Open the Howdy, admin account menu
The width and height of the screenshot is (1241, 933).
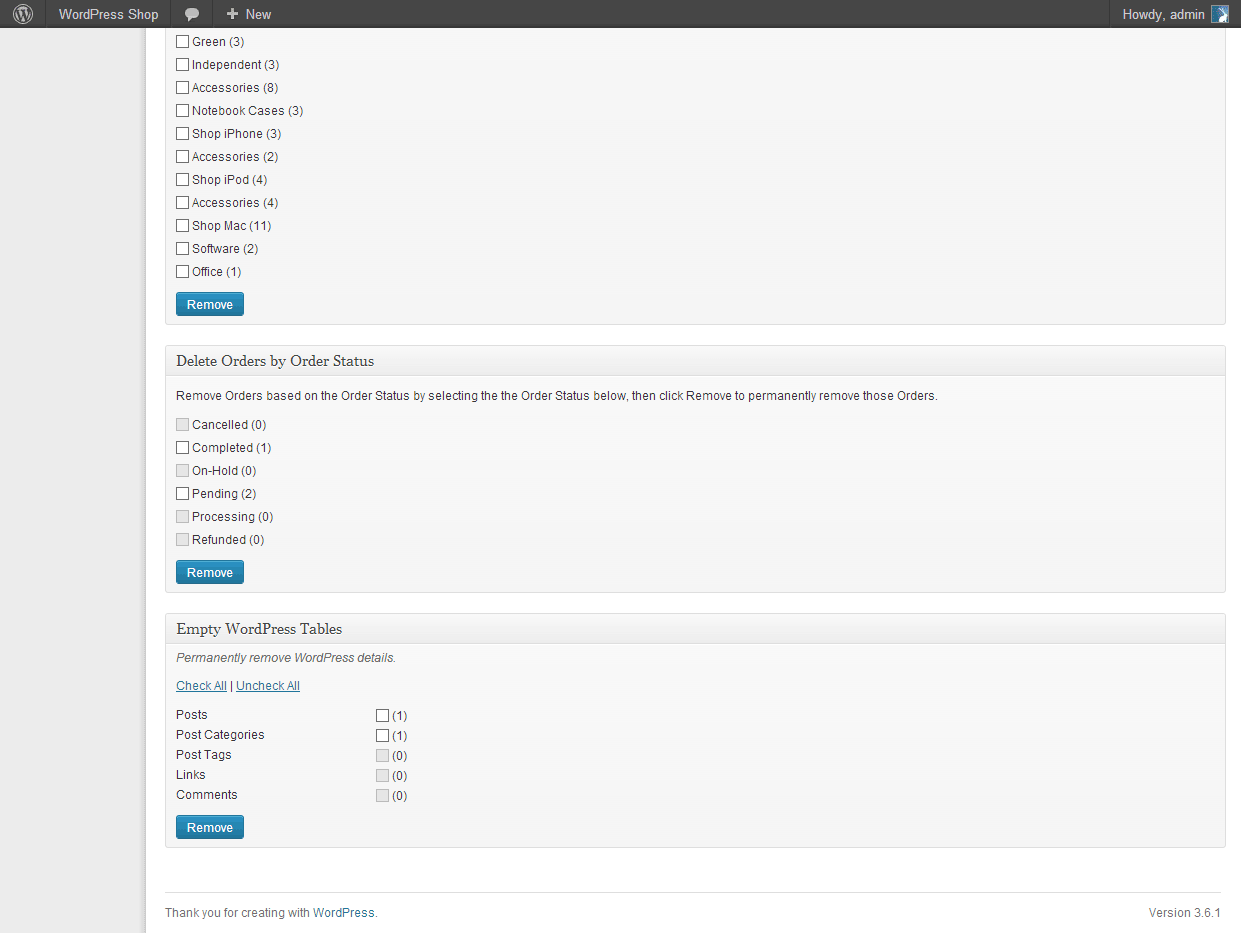[1175, 14]
